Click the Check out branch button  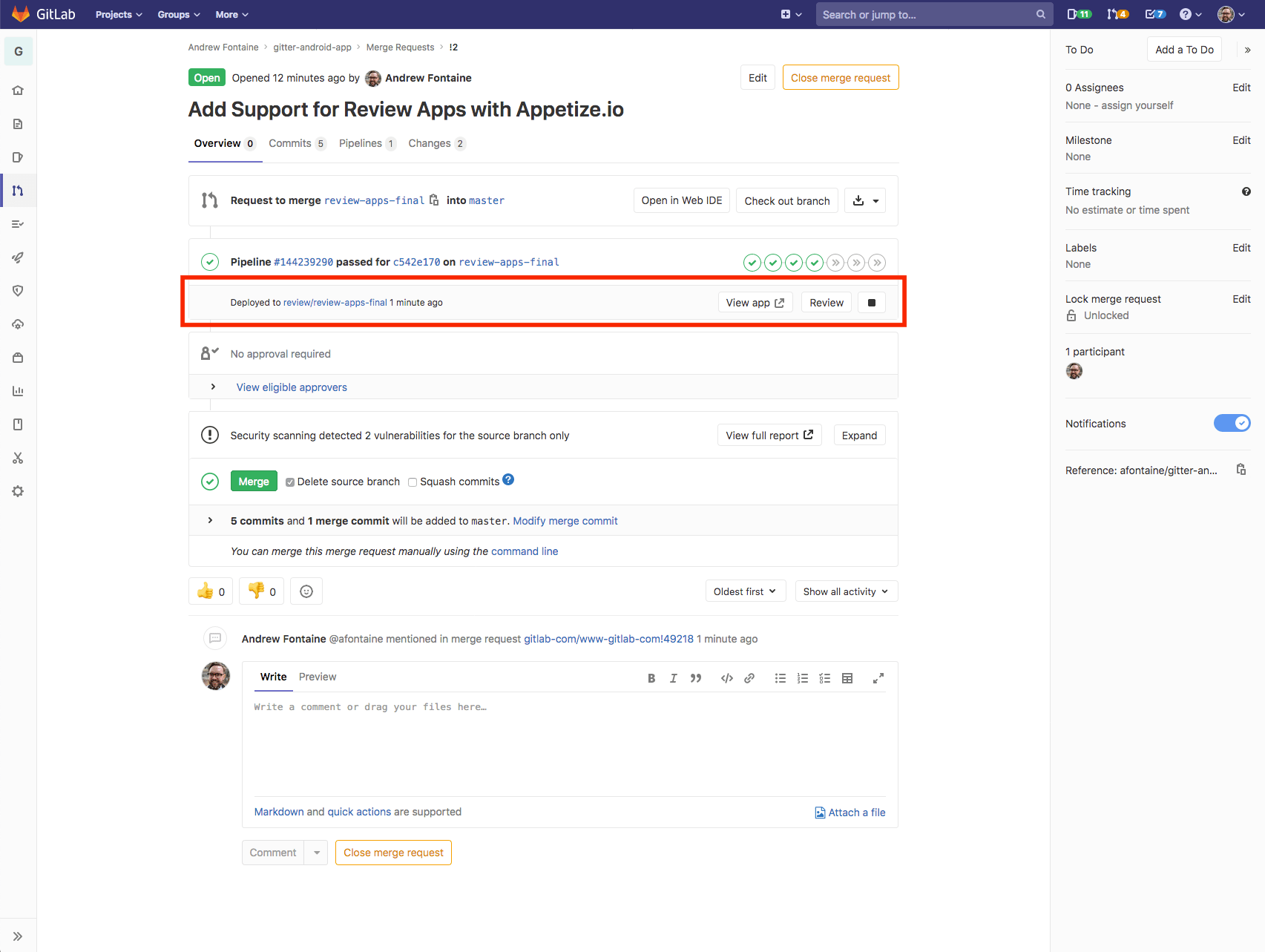786,200
